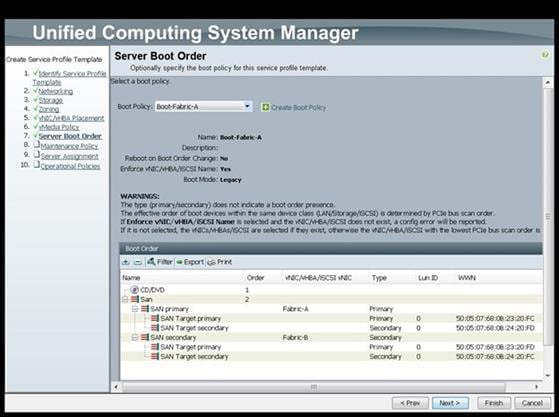Click the vertical scrollbar up arrow

click(548, 83)
